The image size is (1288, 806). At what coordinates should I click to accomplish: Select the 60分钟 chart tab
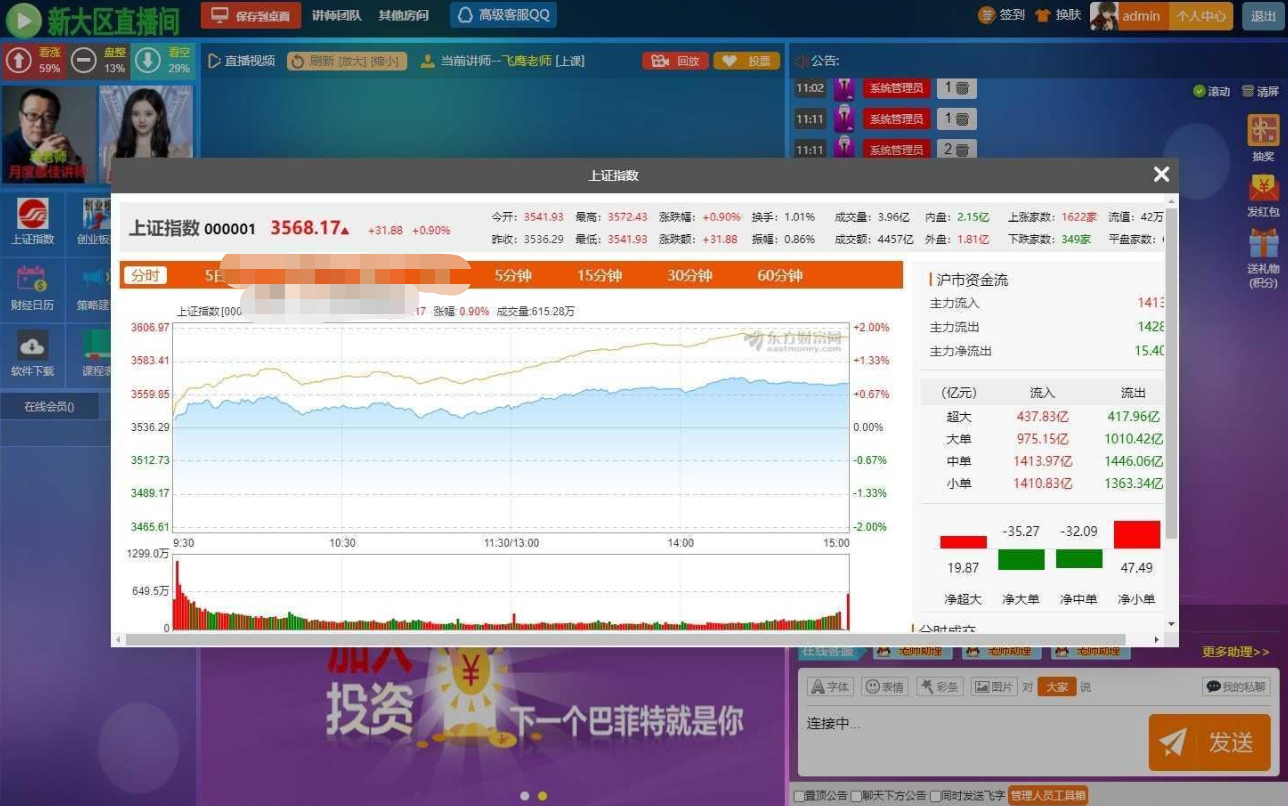coord(780,276)
